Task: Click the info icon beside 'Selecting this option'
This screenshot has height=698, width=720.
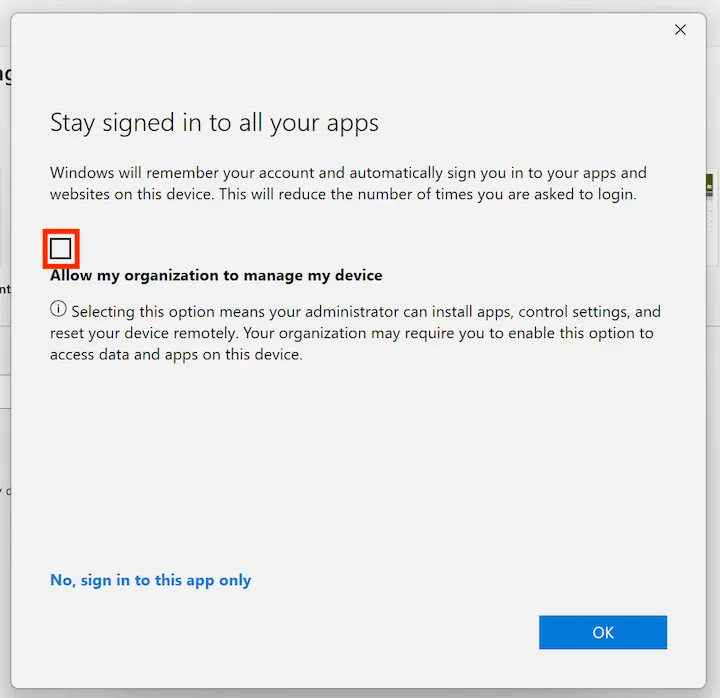Action: [58, 310]
